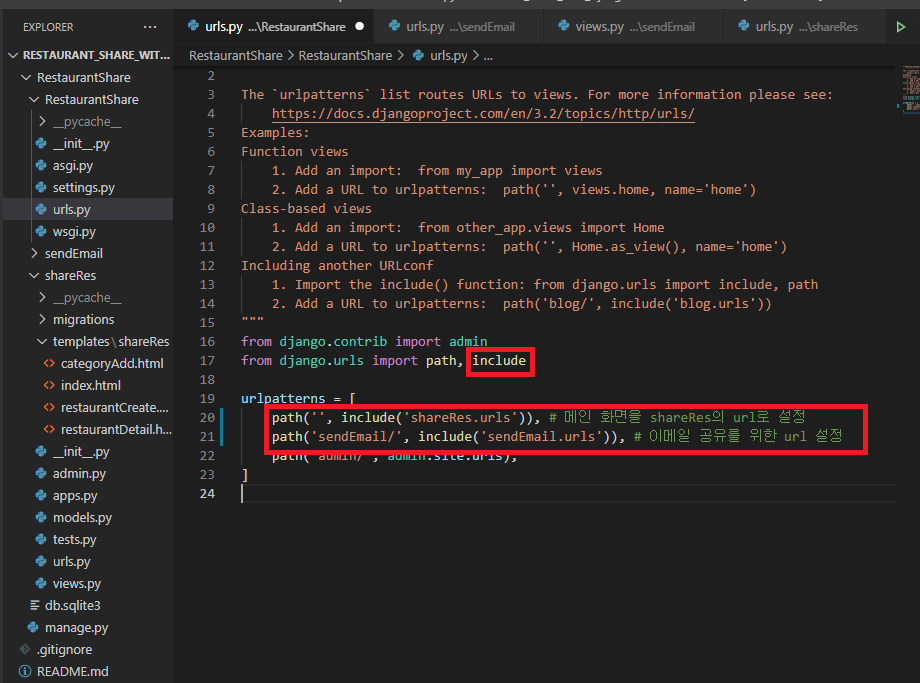Collapse the templates\shareRes folder
The width and height of the screenshot is (920, 683).
pos(42,342)
